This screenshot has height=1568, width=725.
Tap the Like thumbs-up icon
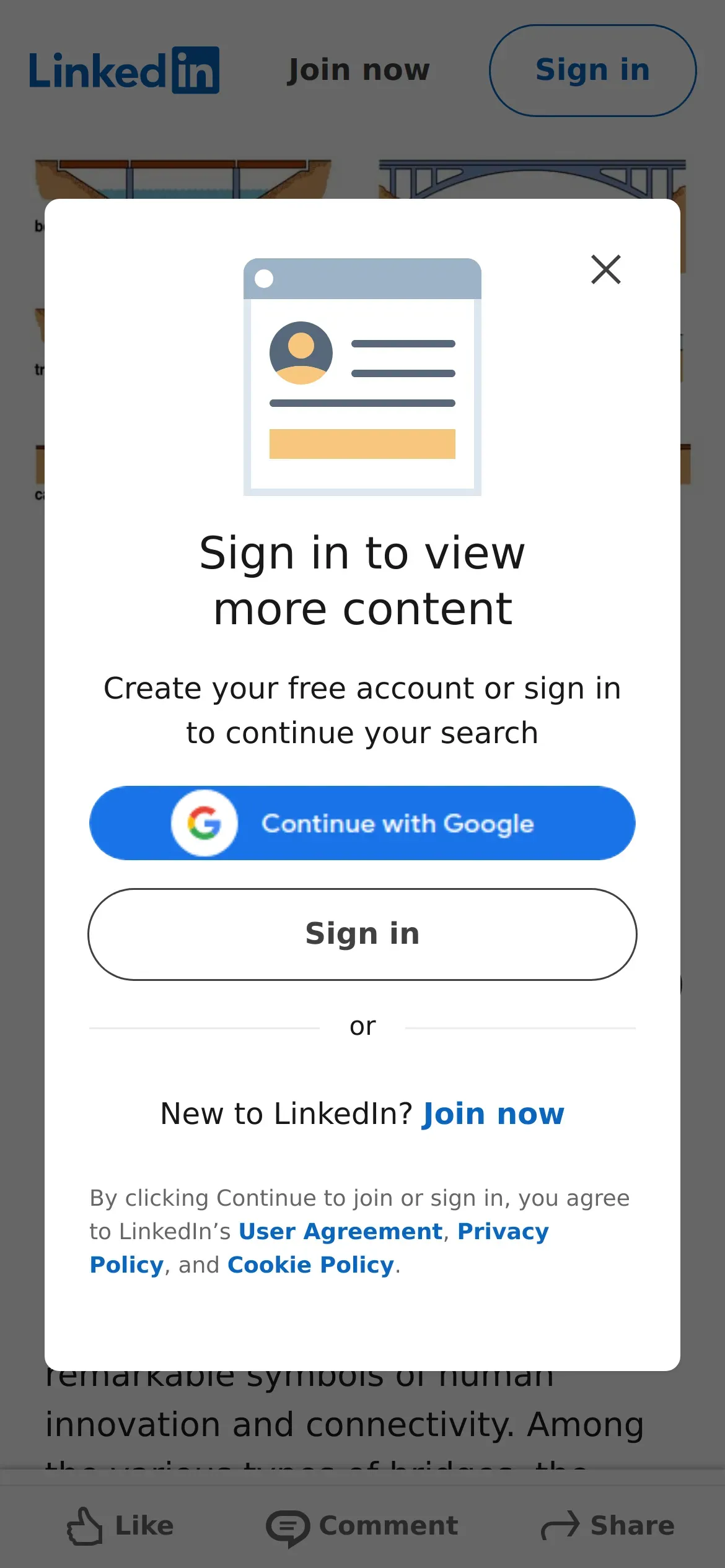pos(85,1526)
